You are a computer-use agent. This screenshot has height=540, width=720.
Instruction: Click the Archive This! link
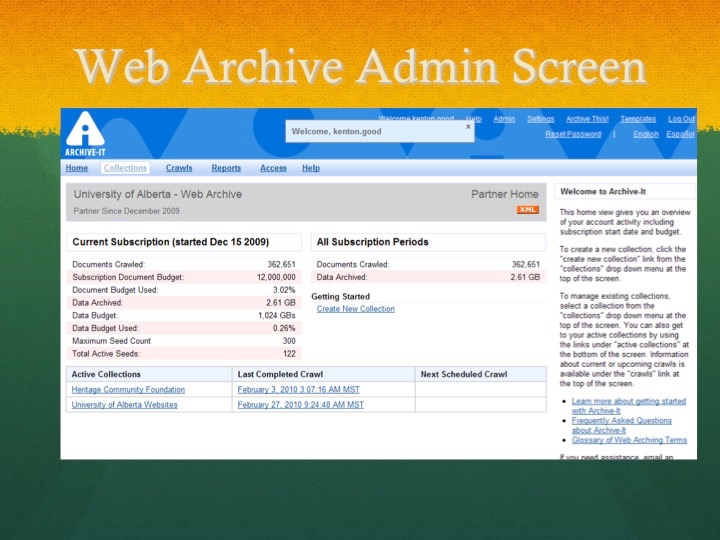(587, 119)
